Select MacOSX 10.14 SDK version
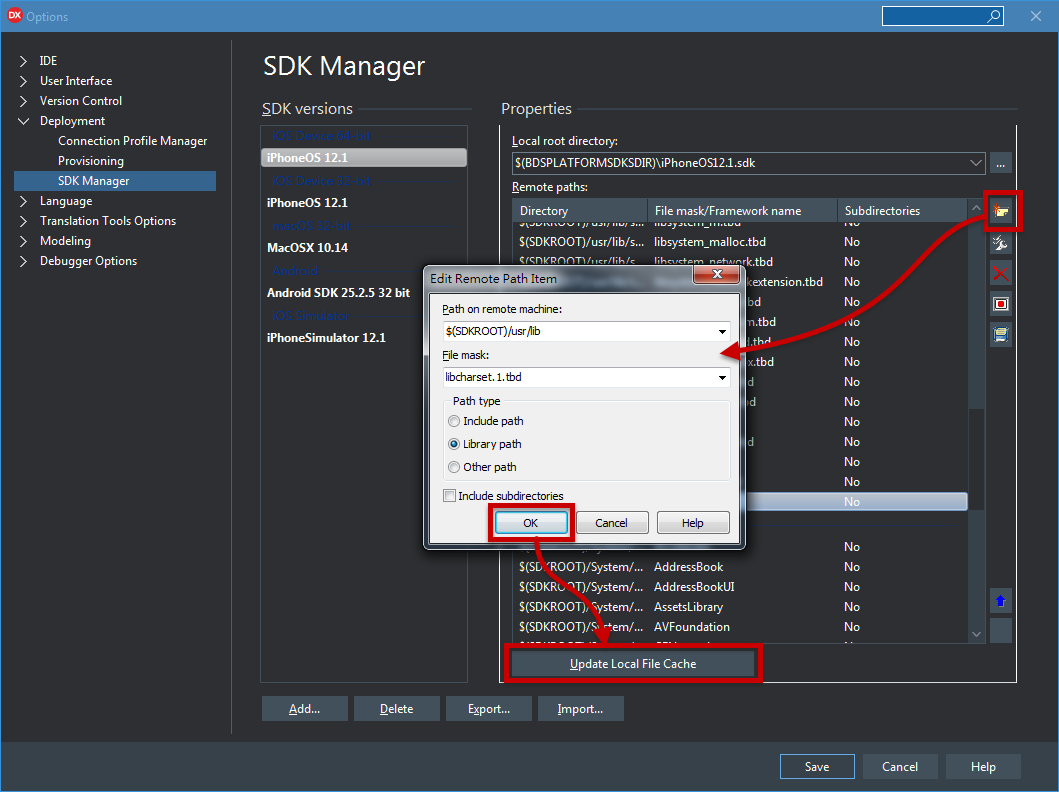The height and width of the screenshot is (792, 1059). point(307,248)
